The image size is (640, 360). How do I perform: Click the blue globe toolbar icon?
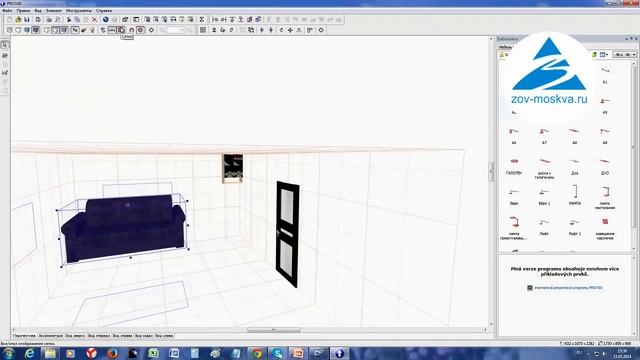pyautogui.click(x=106, y=19)
